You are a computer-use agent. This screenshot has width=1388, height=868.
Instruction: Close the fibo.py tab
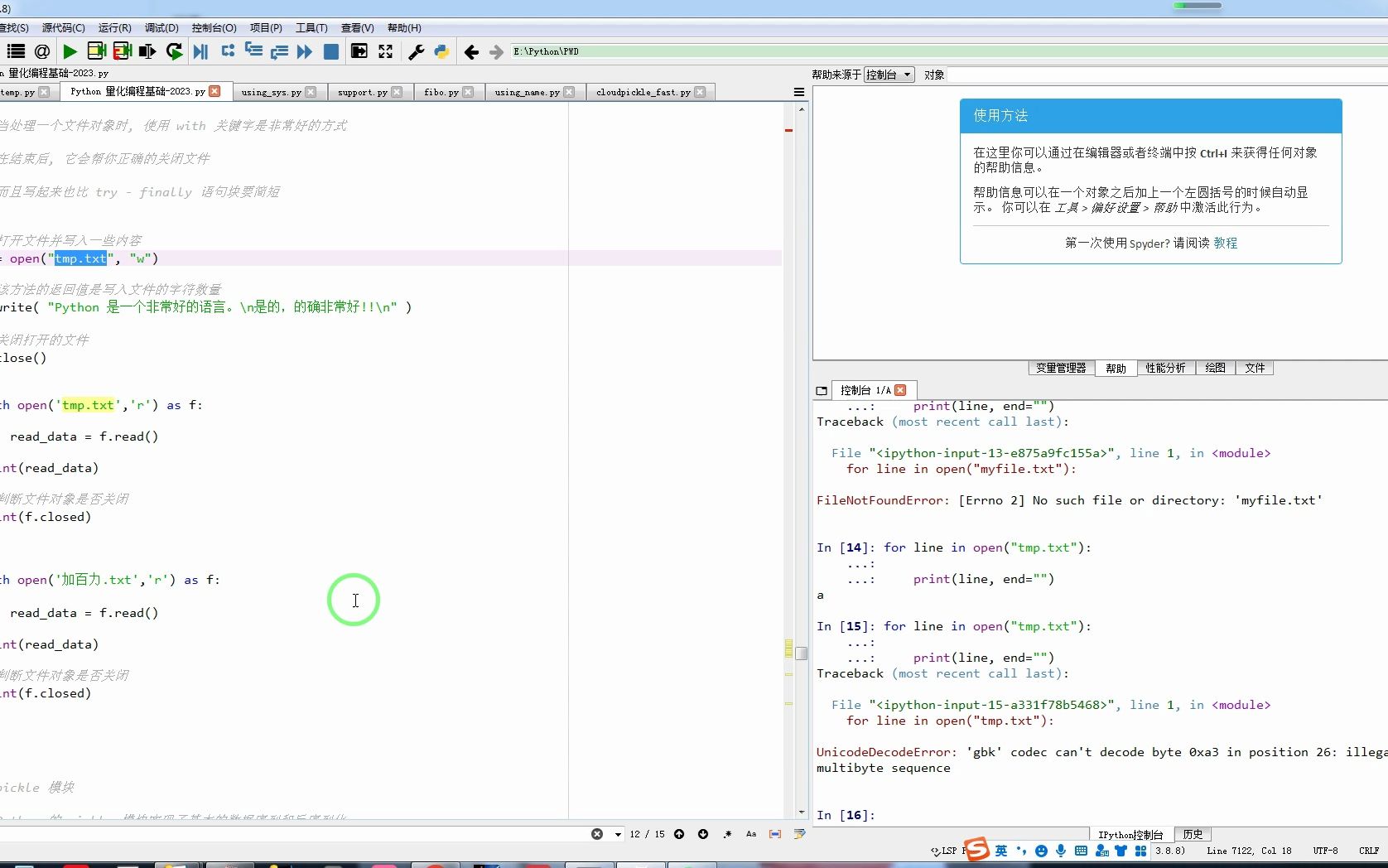click(x=469, y=92)
